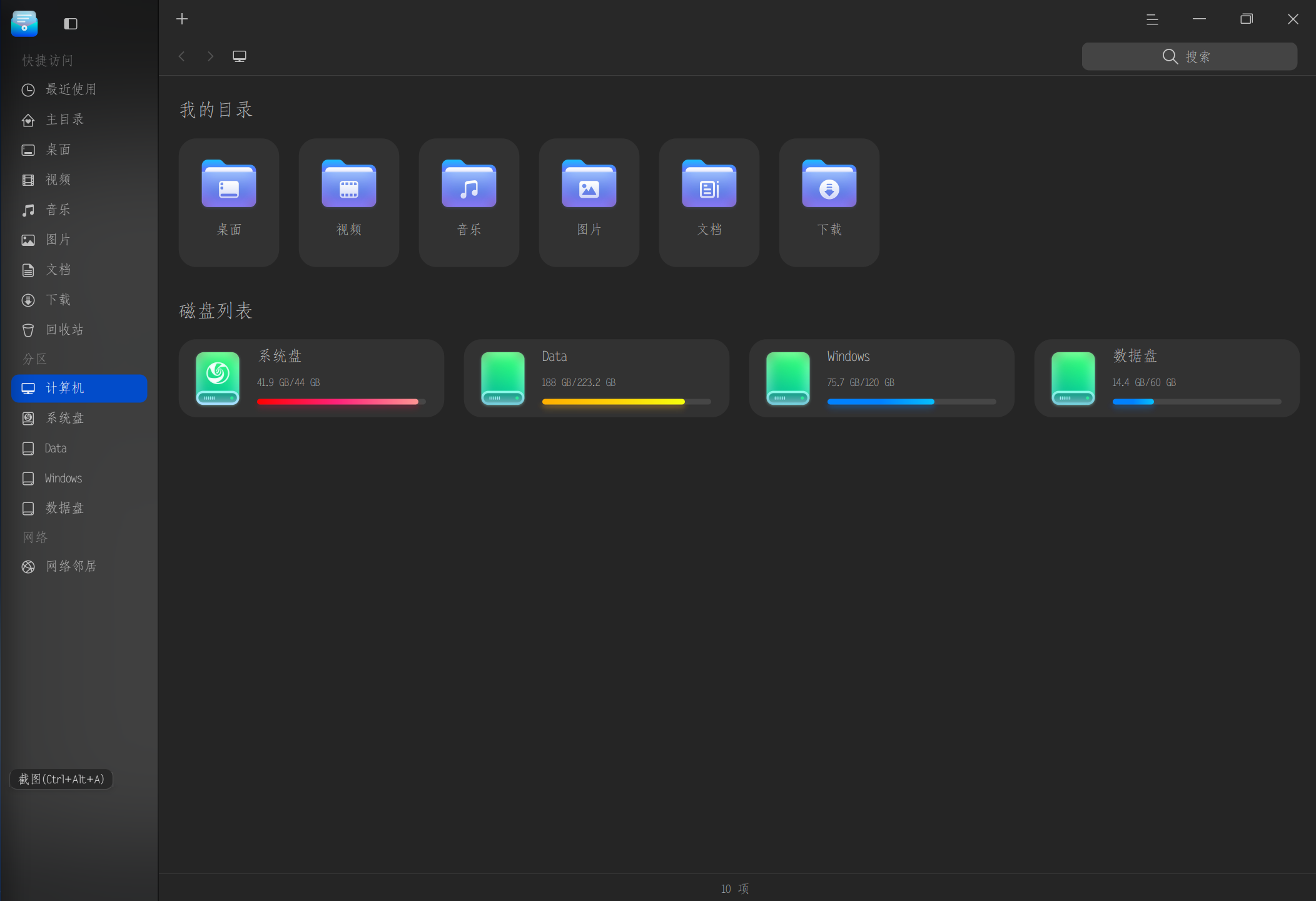Select the Windows disk drive icon
This screenshot has width=1316, height=901.
(788, 378)
